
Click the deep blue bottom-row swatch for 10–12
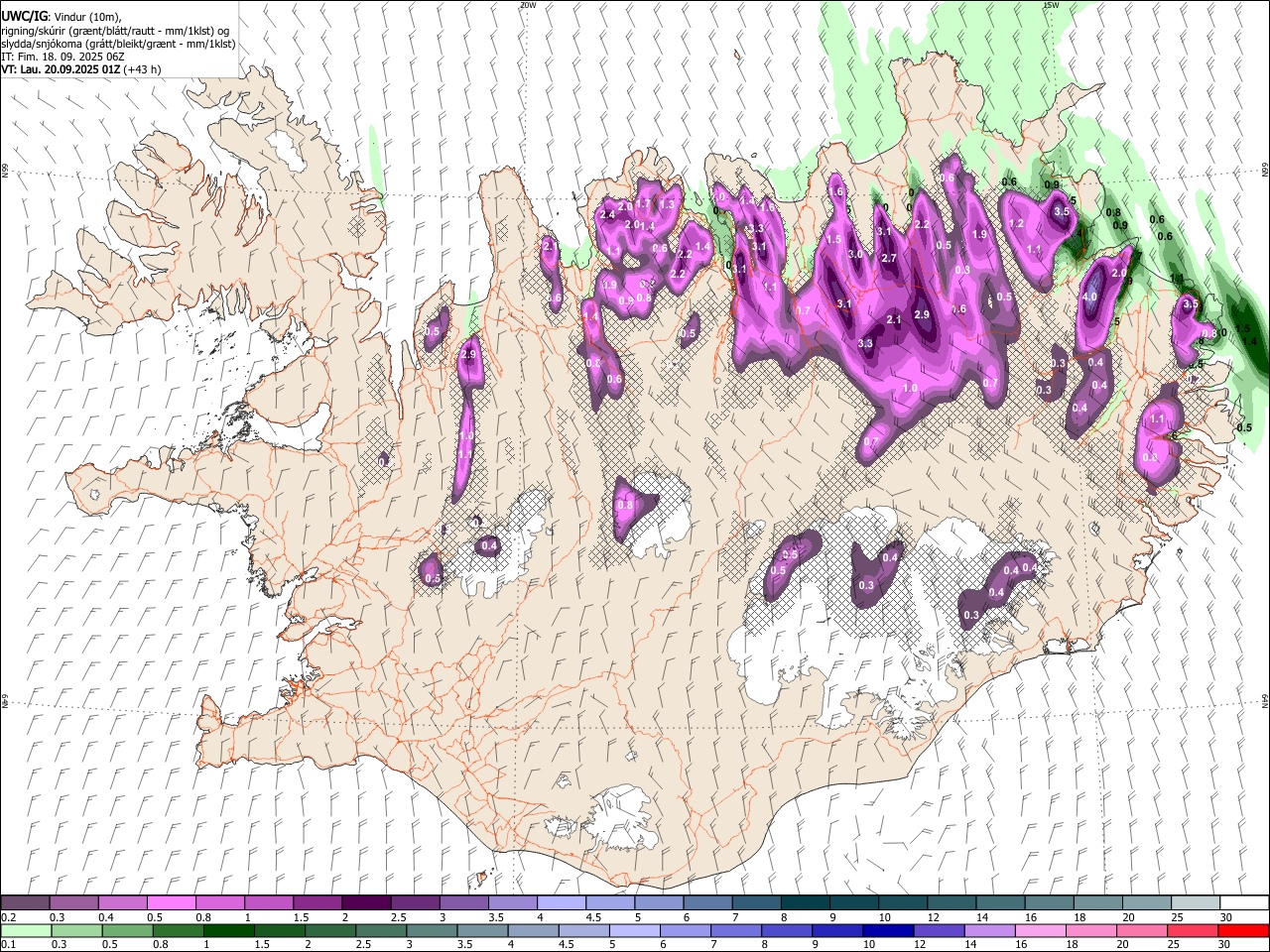[888, 931]
